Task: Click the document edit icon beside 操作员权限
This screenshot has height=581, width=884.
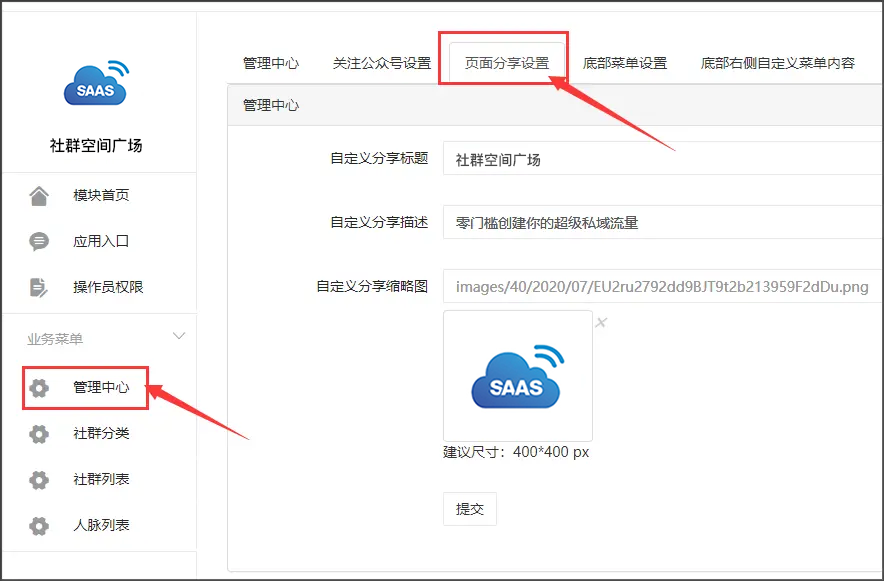Action: tap(39, 287)
